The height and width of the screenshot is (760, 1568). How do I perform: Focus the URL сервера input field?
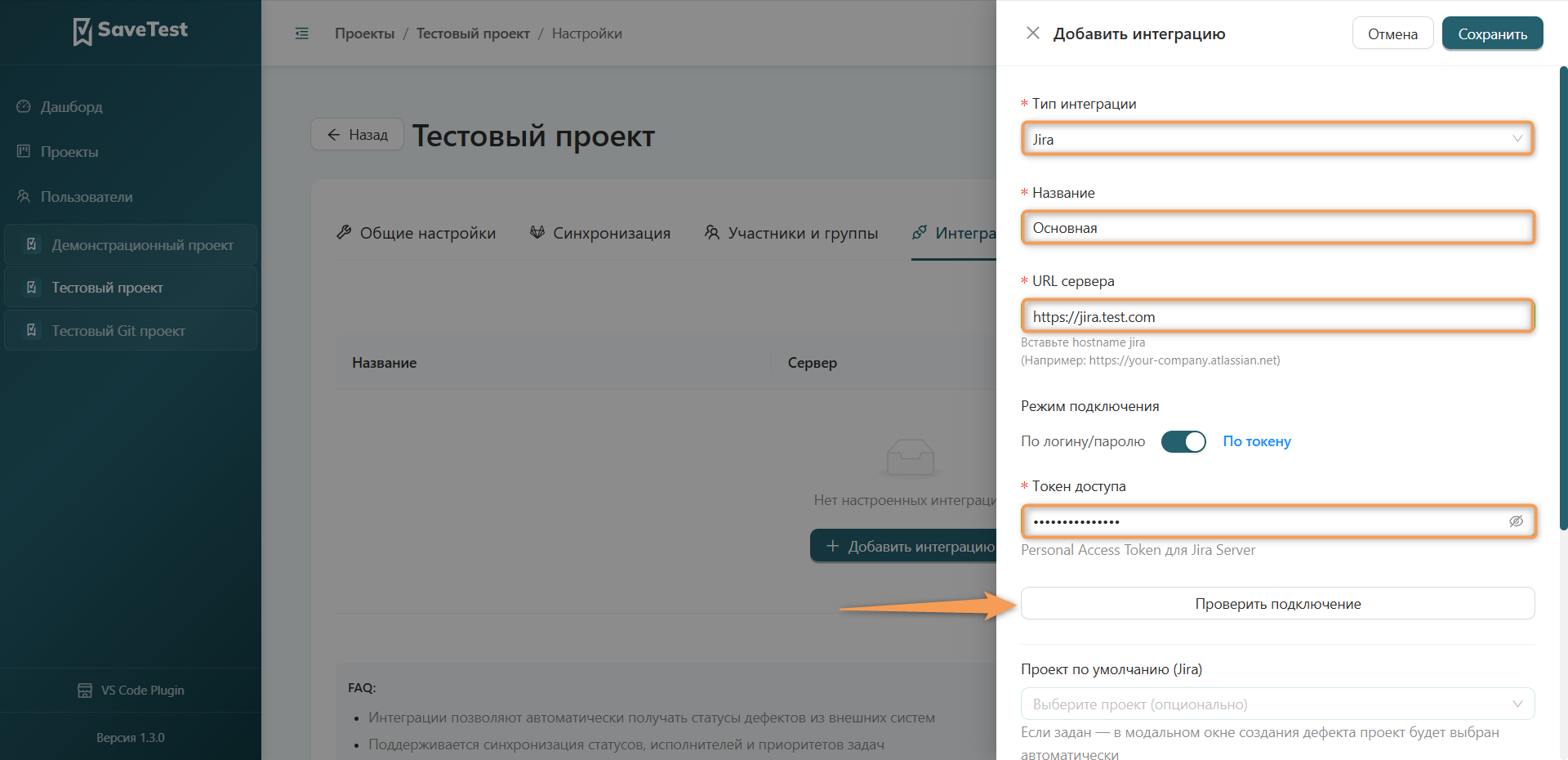point(1278,316)
